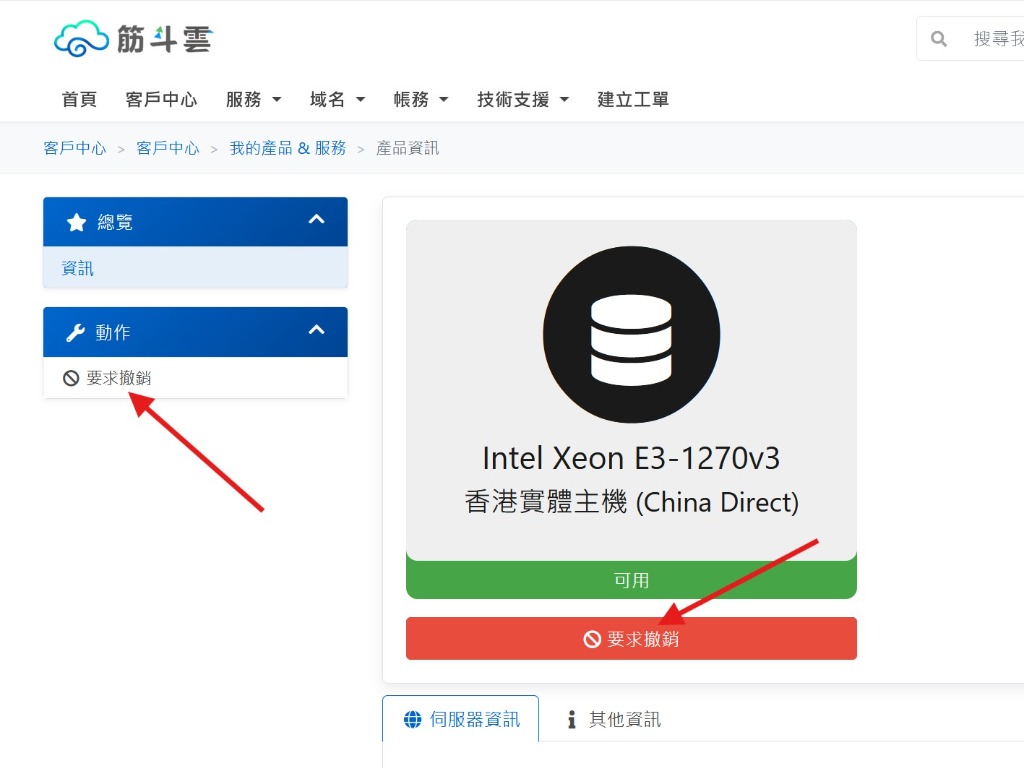Click the database server product icon
This screenshot has width=1024, height=768.
pyautogui.click(x=631, y=334)
